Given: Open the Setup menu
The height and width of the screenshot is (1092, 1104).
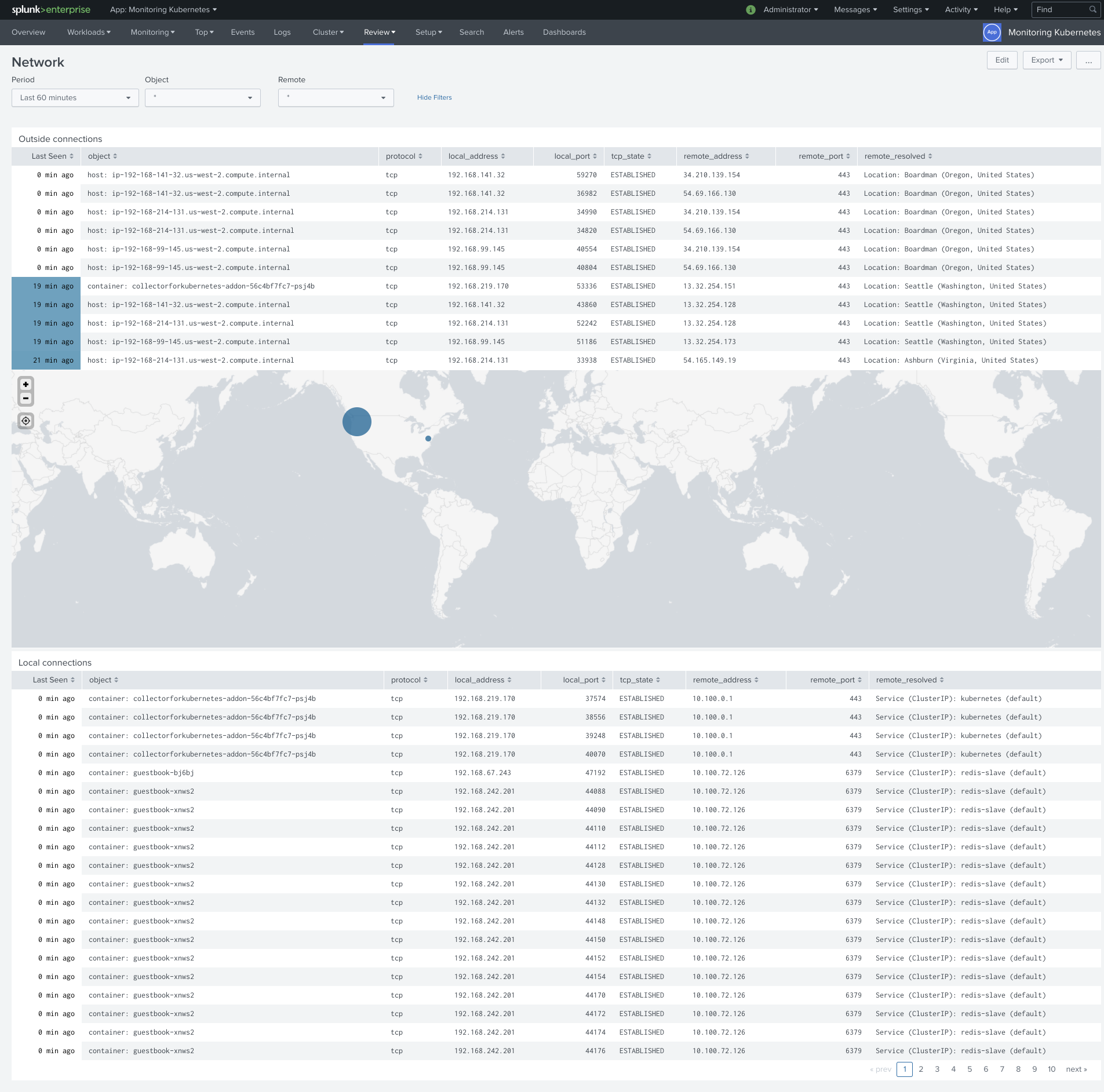Looking at the screenshot, I should [x=428, y=32].
